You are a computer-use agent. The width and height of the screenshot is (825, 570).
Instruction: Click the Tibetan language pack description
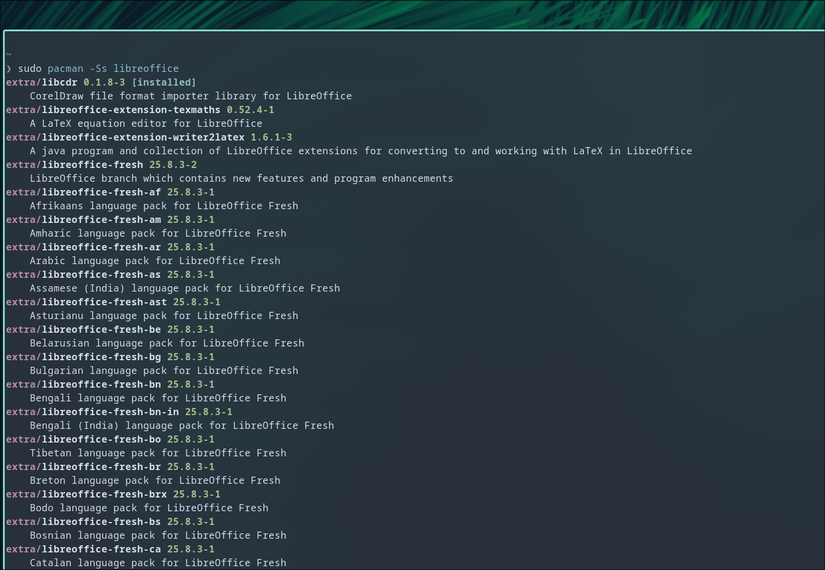click(157, 453)
